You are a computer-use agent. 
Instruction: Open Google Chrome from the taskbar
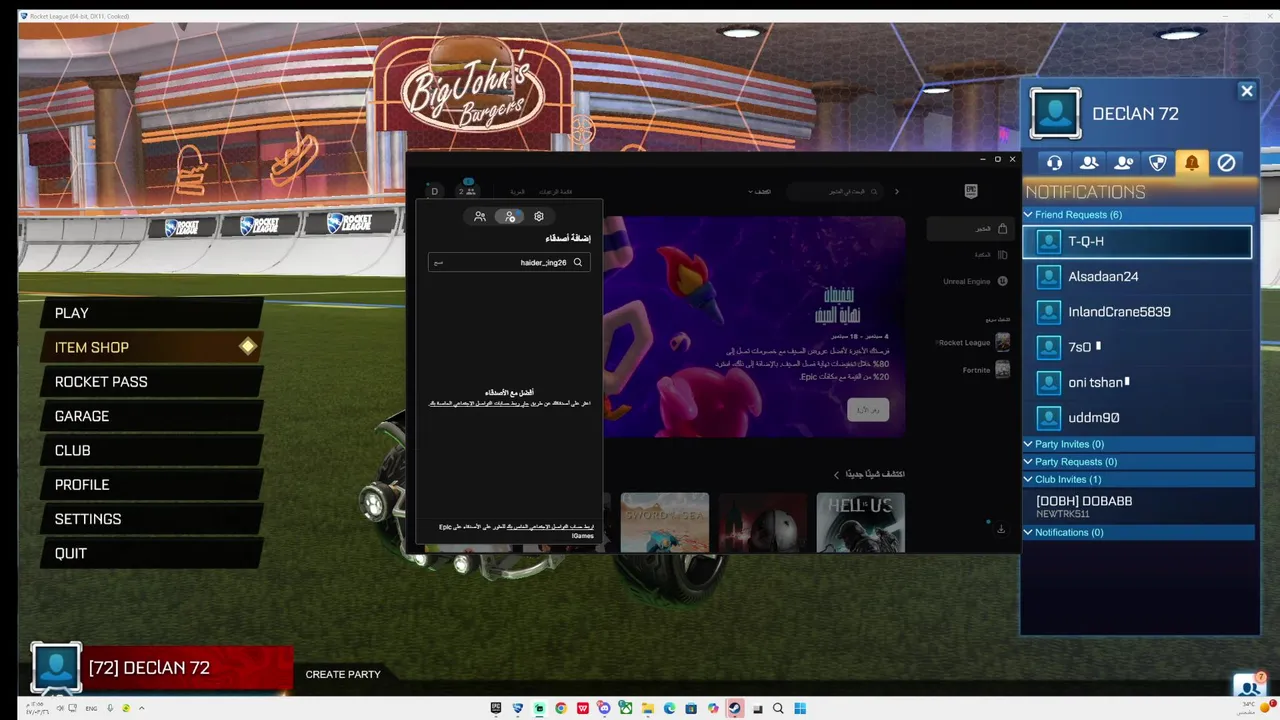(561, 708)
